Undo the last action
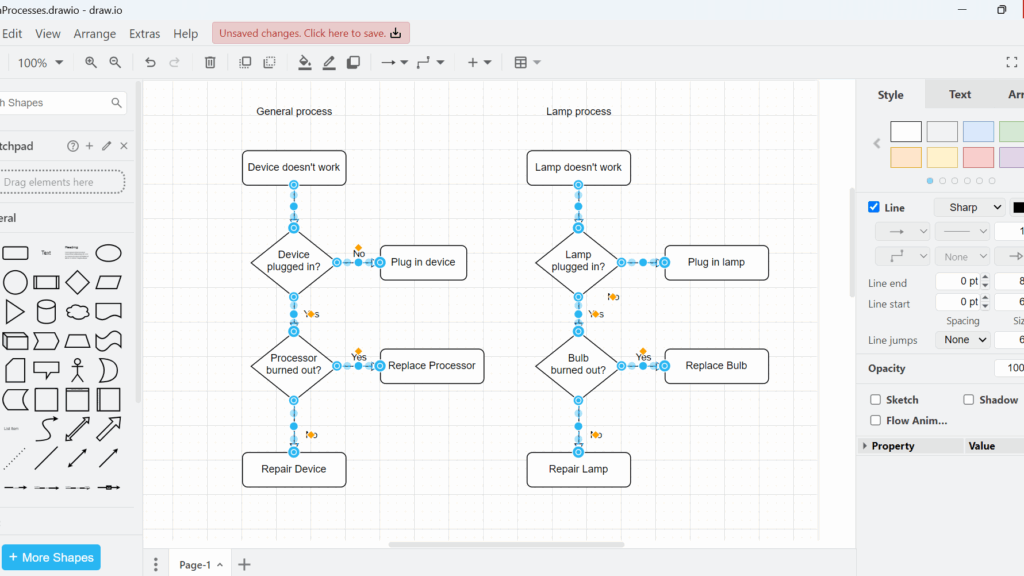 click(x=149, y=62)
